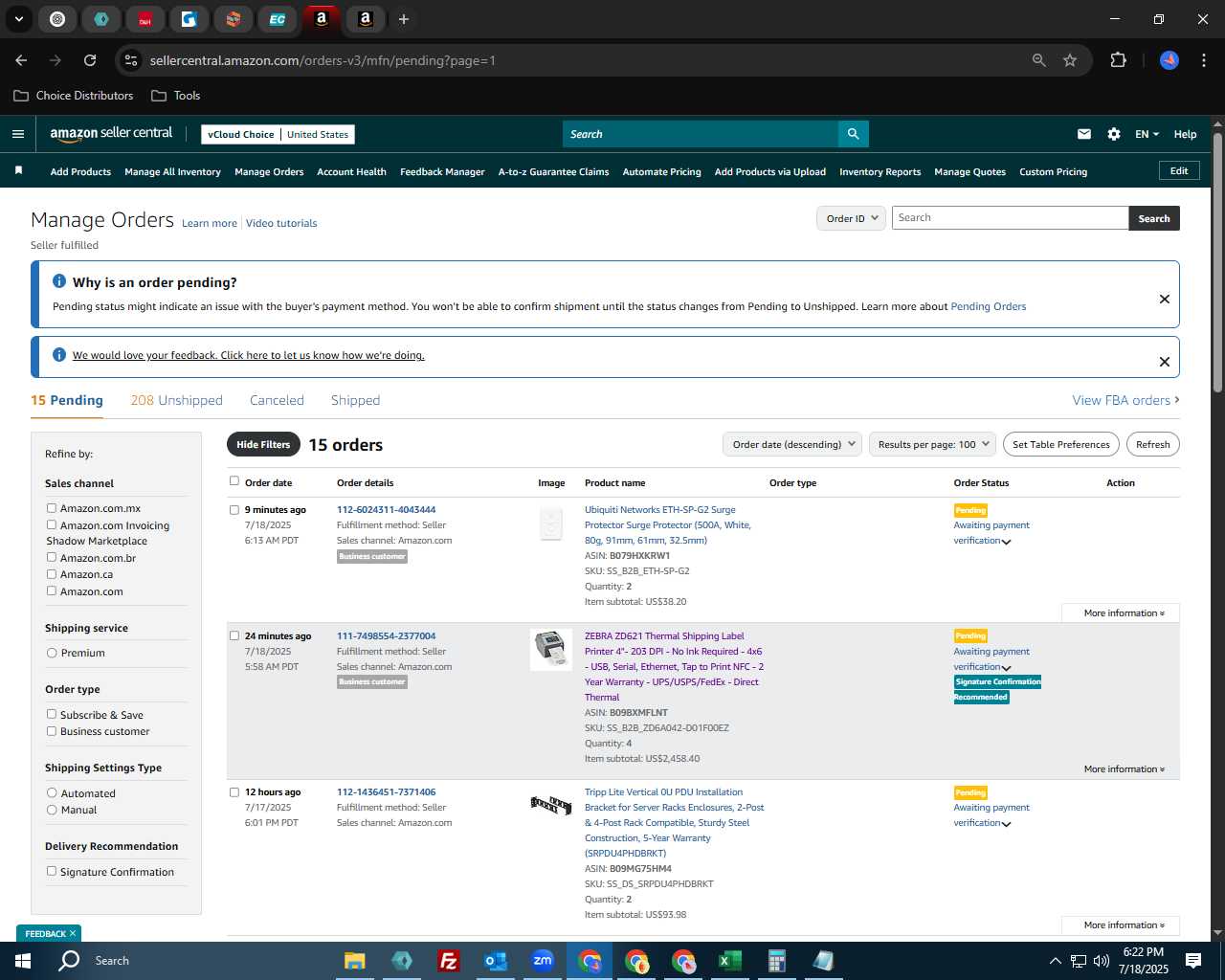Open the site information icon in address bar
Screen dimensions: 1225x980
[131, 60]
